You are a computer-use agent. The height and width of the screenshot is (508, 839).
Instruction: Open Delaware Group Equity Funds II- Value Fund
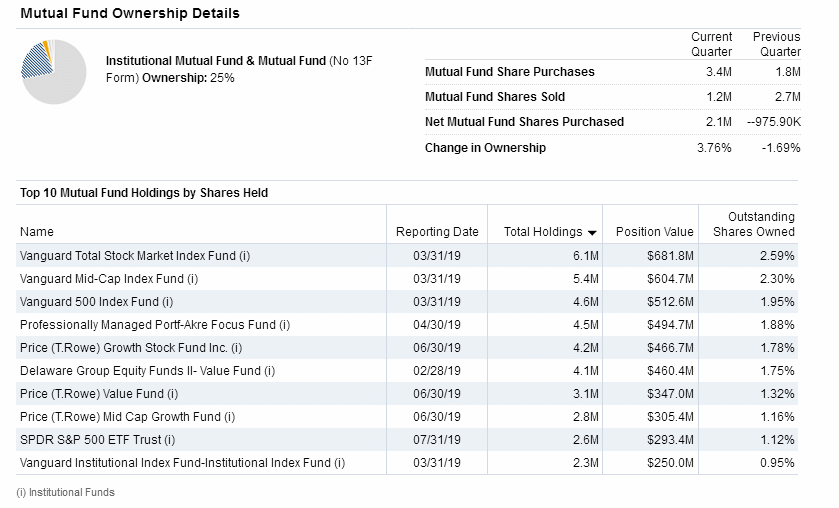[x=148, y=371]
